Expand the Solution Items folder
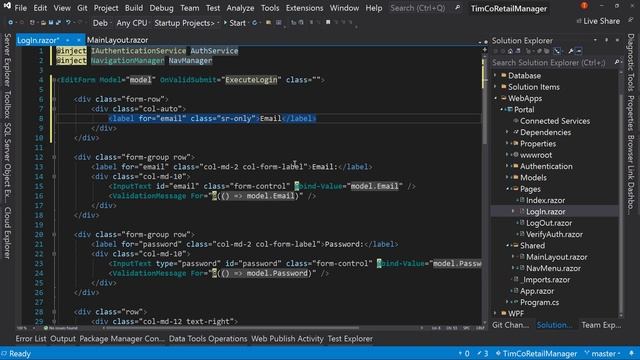The height and width of the screenshot is (360, 640). pyautogui.click(x=496, y=87)
